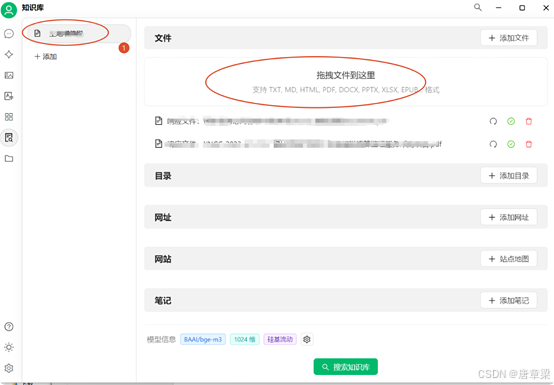Screen dimensions: 554x385
Task: Delete the first listed file
Action: pos(529,122)
